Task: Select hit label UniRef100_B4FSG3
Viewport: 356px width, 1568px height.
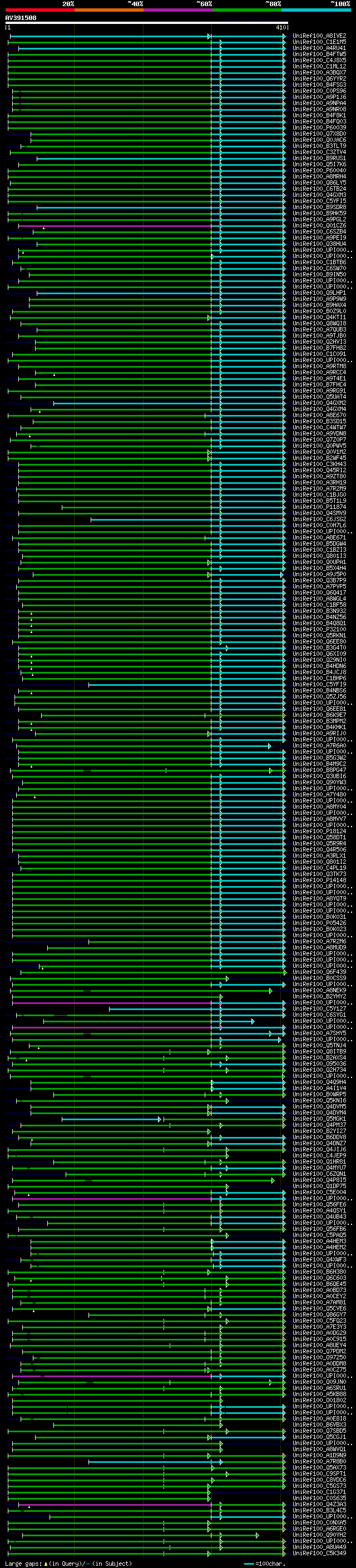Action: pyautogui.click(x=319, y=85)
